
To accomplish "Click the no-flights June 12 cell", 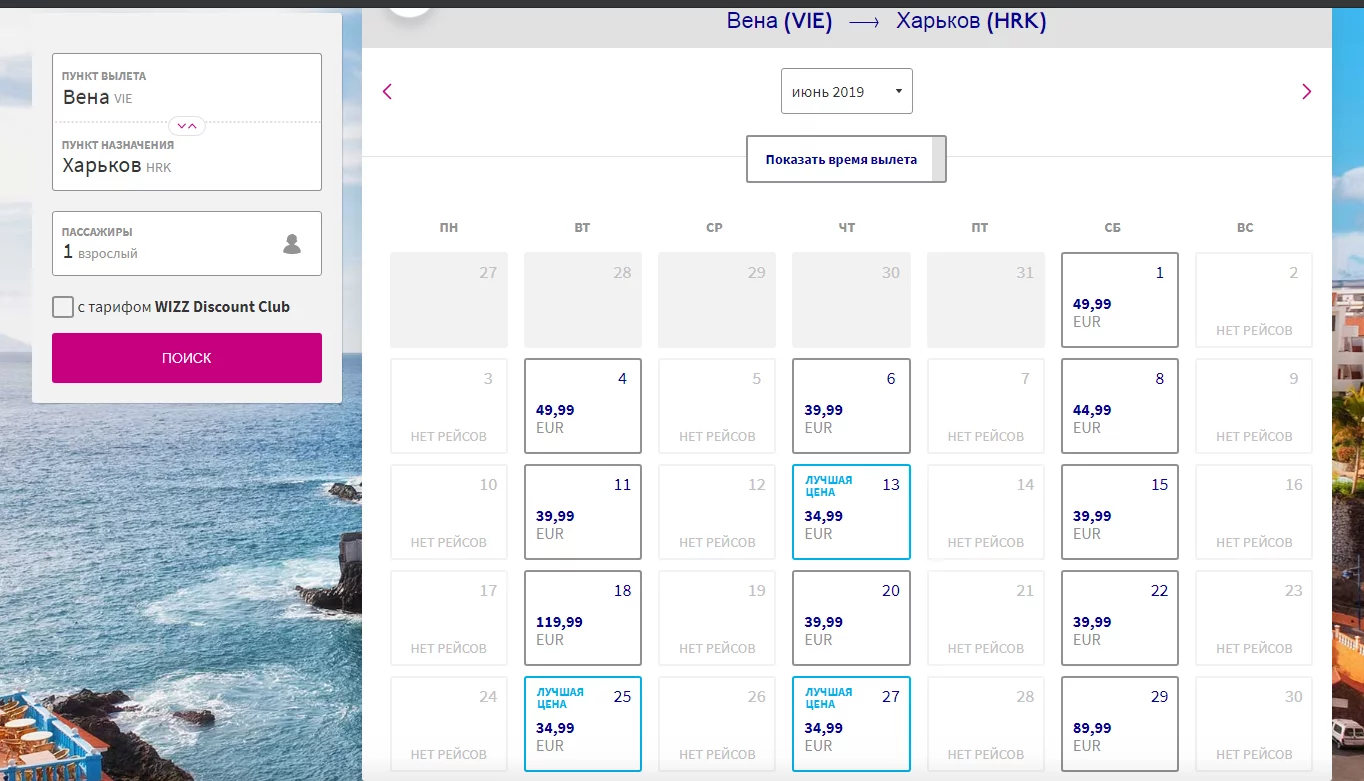I will point(717,512).
